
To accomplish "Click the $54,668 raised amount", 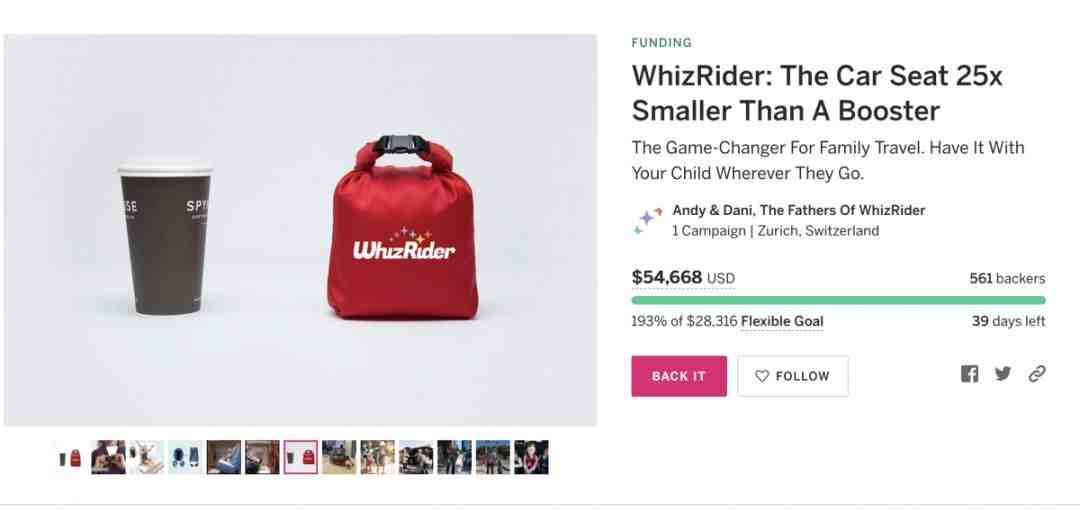I will (667, 278).
